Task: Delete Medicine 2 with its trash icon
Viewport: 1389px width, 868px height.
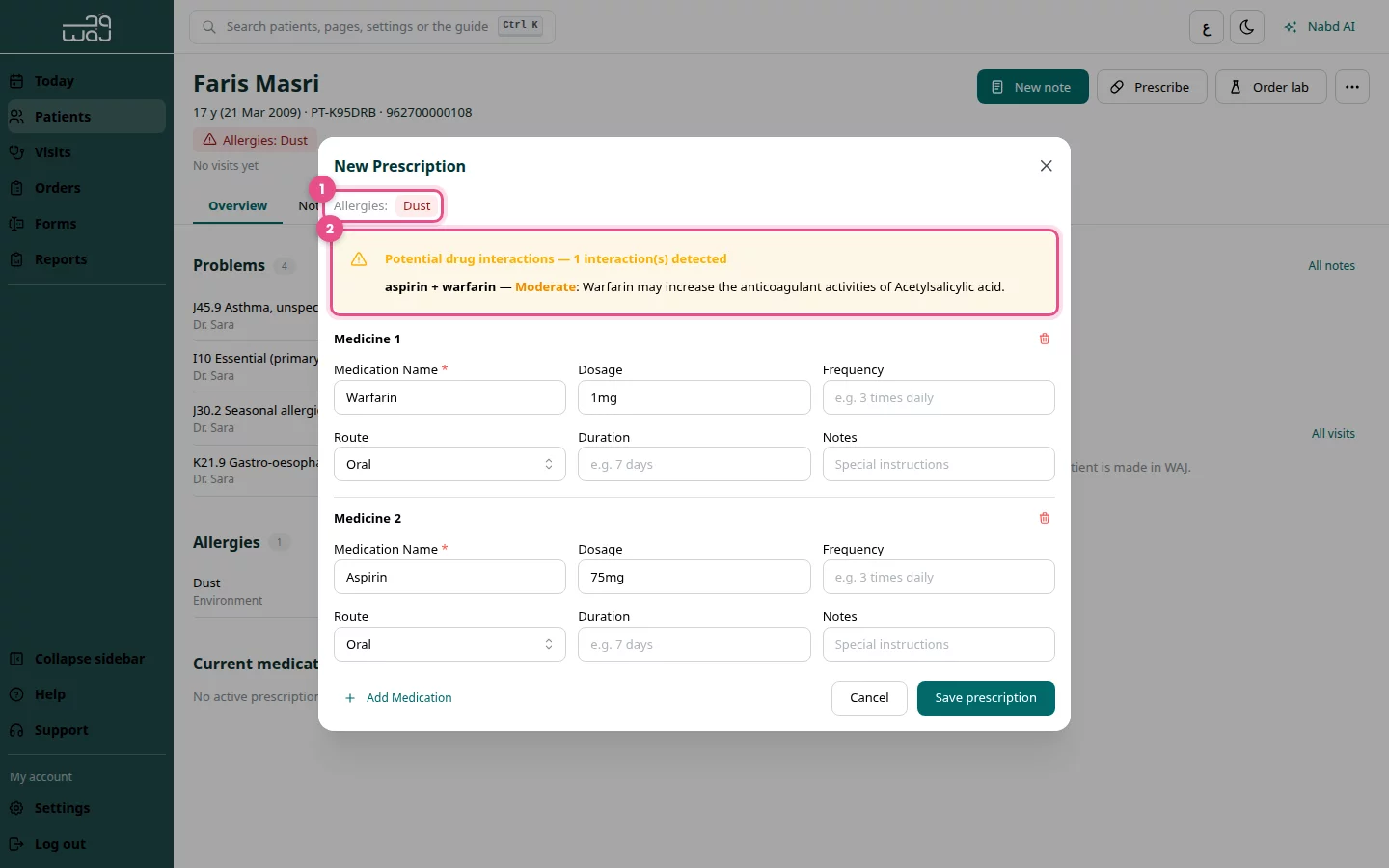Action: pyautogui.click(x=1045, y=518)
